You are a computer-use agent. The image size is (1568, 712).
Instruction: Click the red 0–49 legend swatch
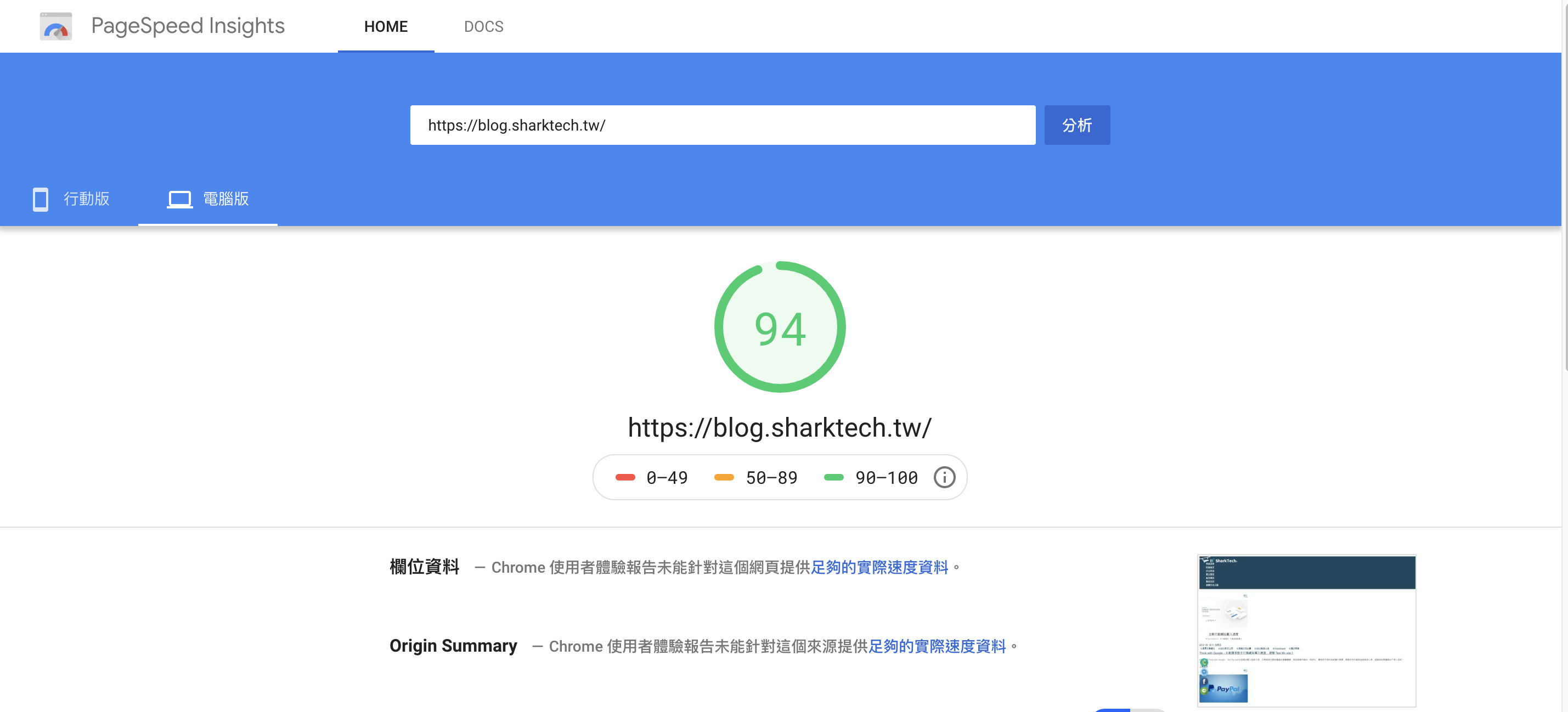coord(625,478)
